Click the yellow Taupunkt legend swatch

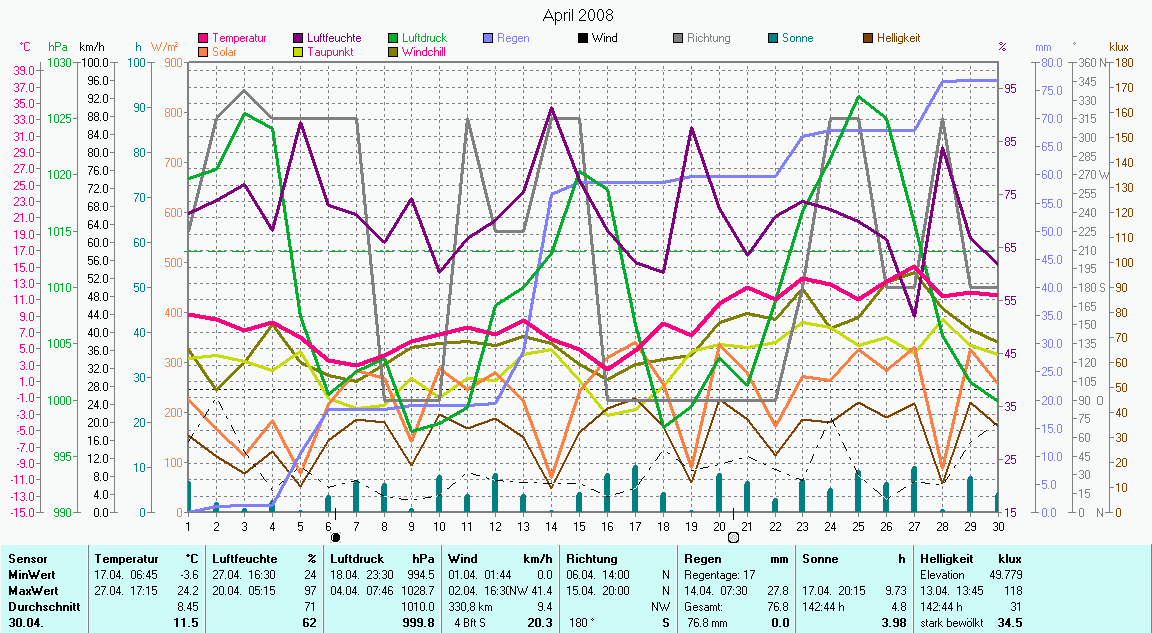pos(299,51)
